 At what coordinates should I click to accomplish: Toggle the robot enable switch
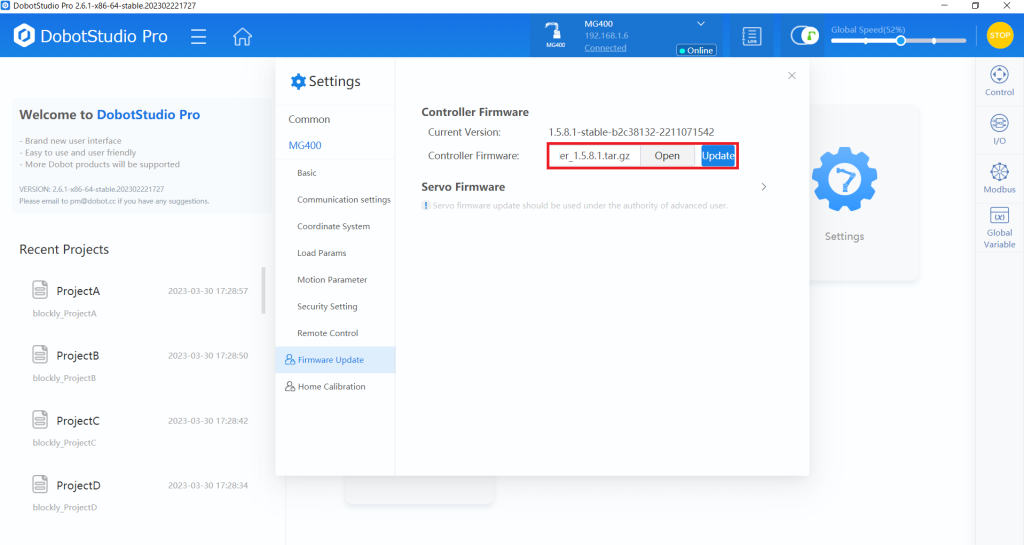click(804, 36)
